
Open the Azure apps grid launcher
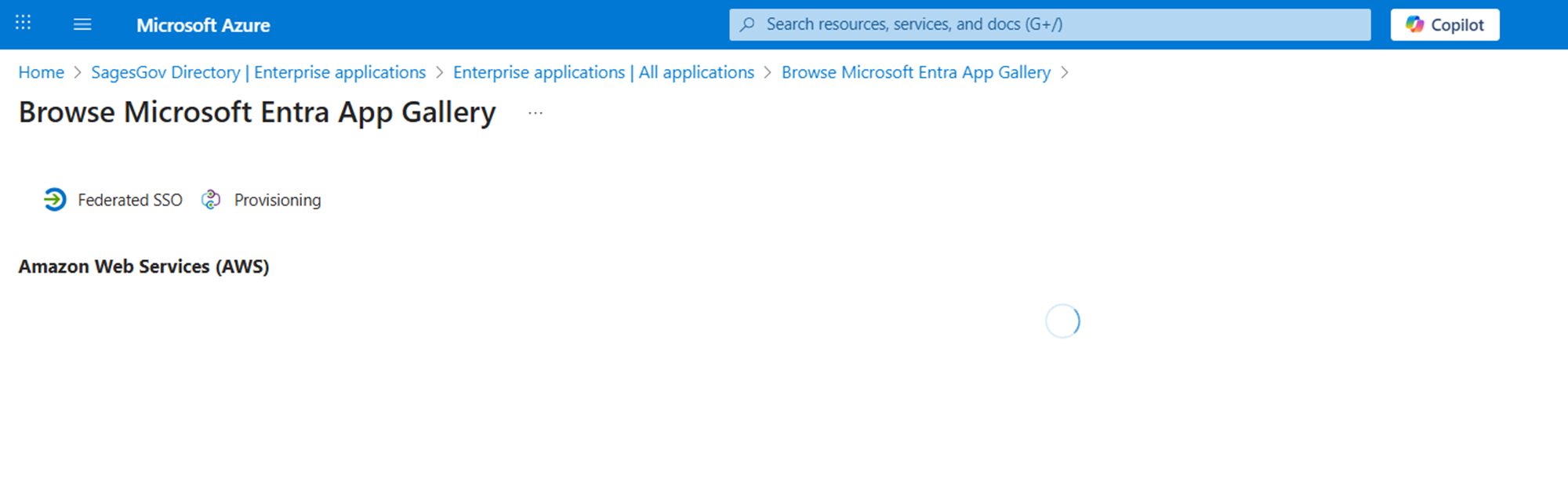pos(24,23)
